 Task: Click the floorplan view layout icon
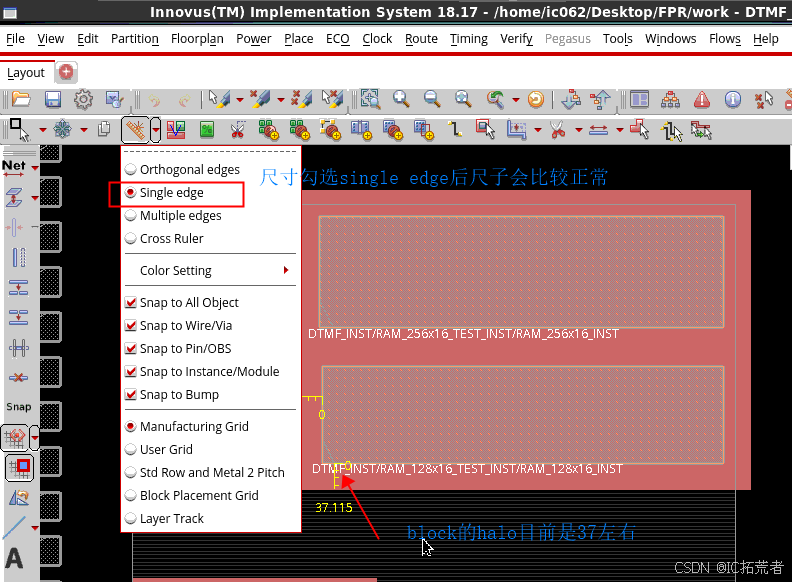pyautogui.click(x=639, y=100)
